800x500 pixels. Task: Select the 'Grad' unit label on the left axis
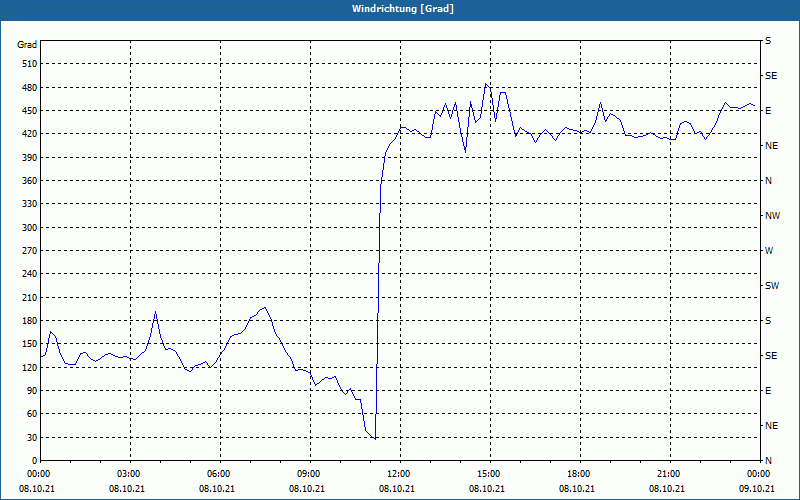(27, 45)
